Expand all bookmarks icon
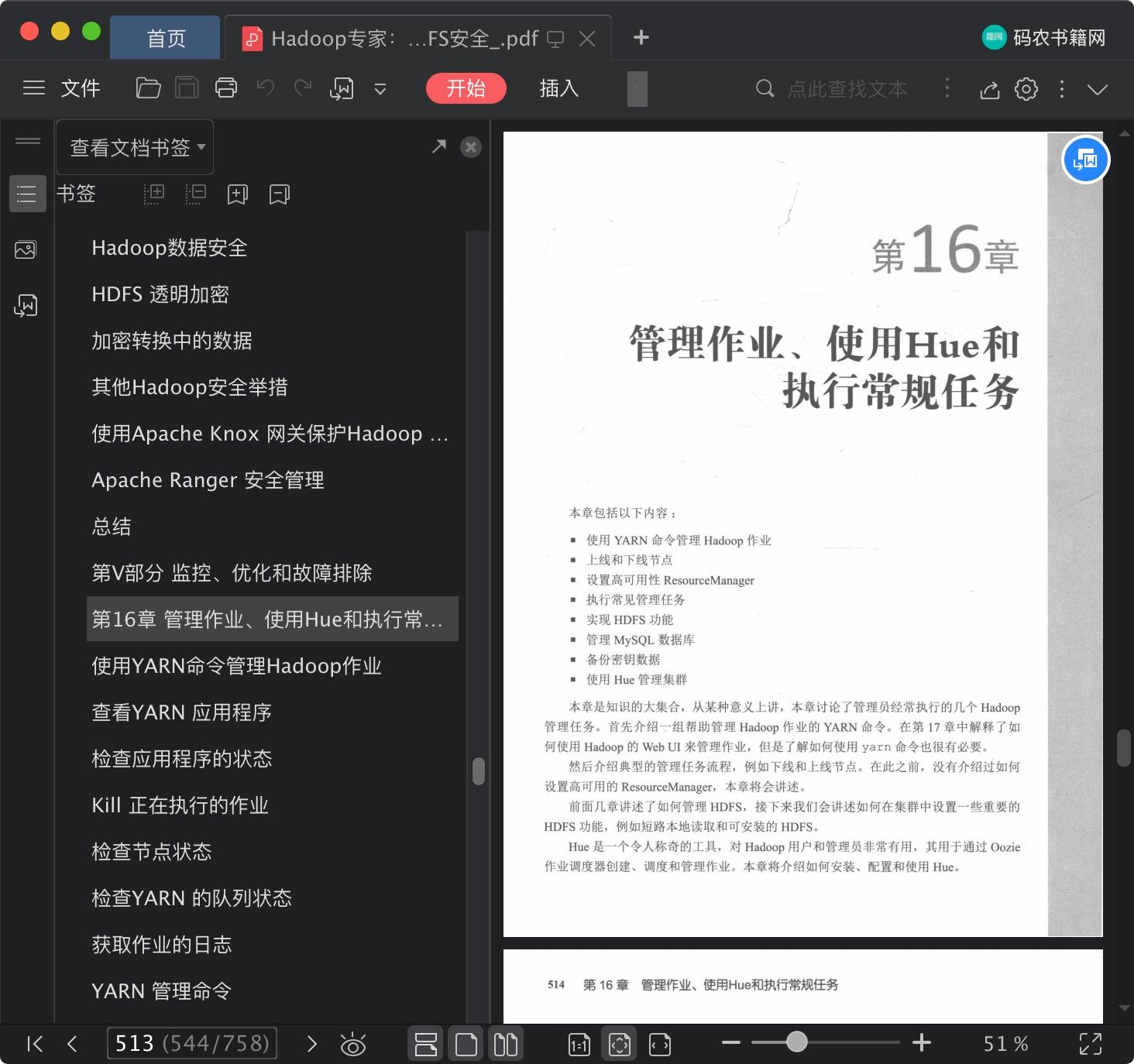 point(154,194)
